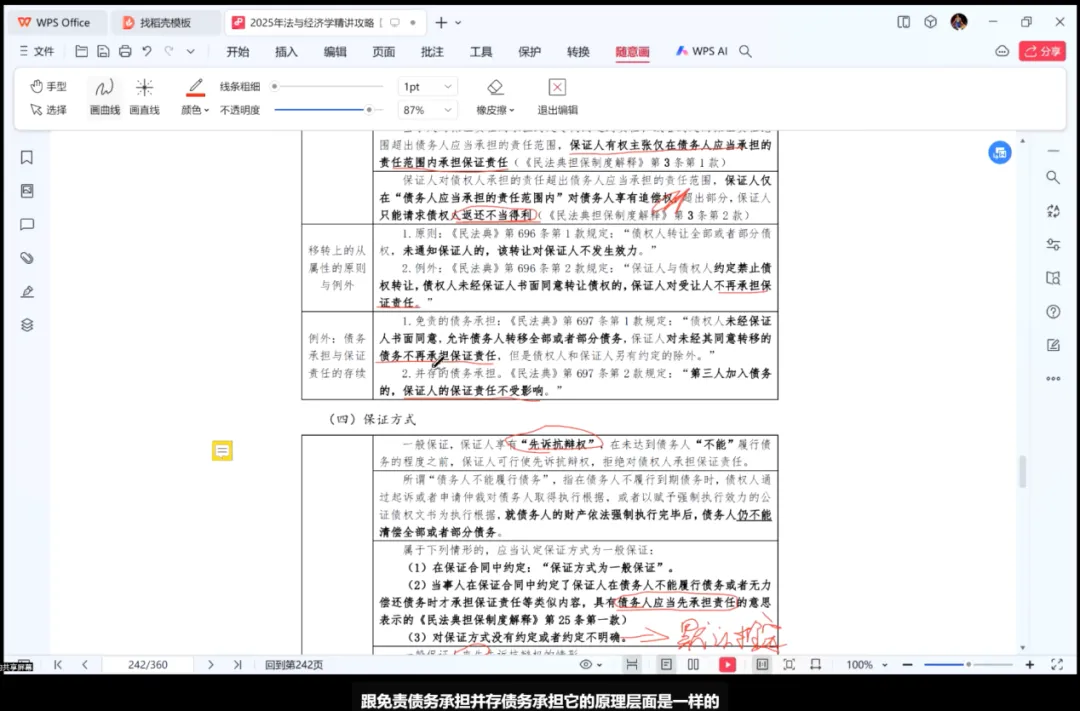
Task: Open right sidebar settings sliders icon
Action: click(x=1053, y=245)
